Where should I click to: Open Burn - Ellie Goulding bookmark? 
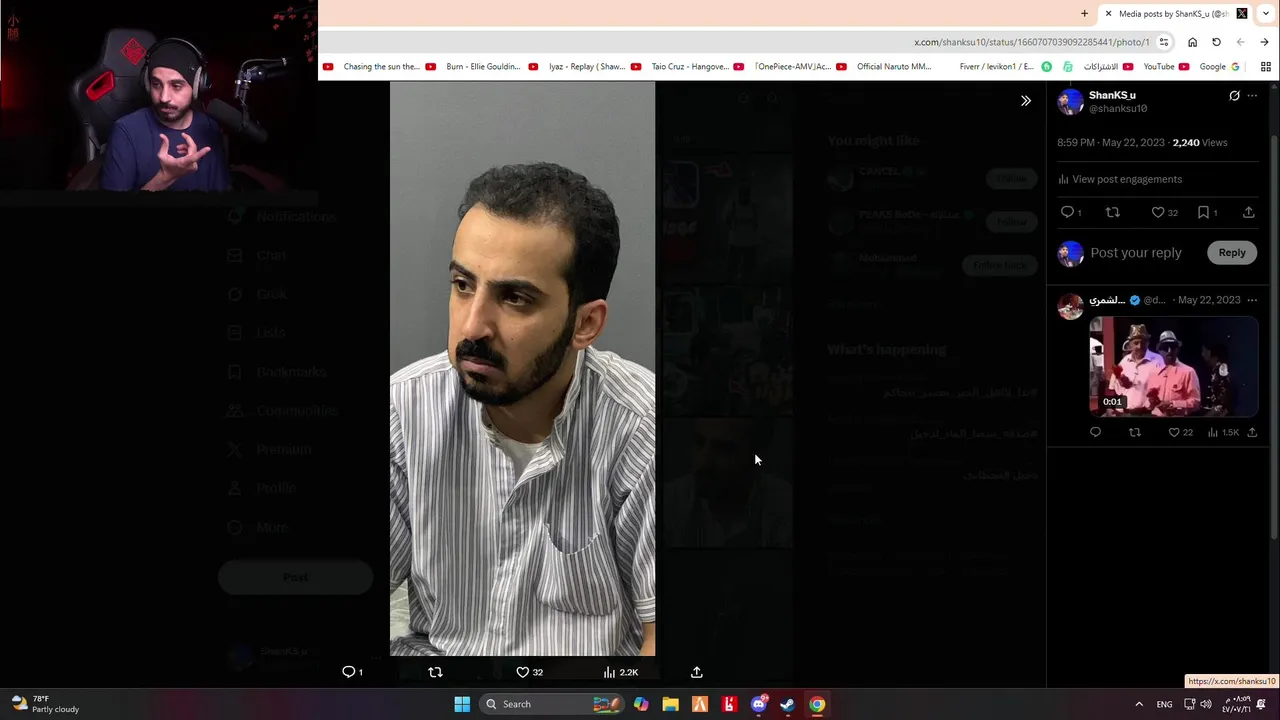pos(491,67)
